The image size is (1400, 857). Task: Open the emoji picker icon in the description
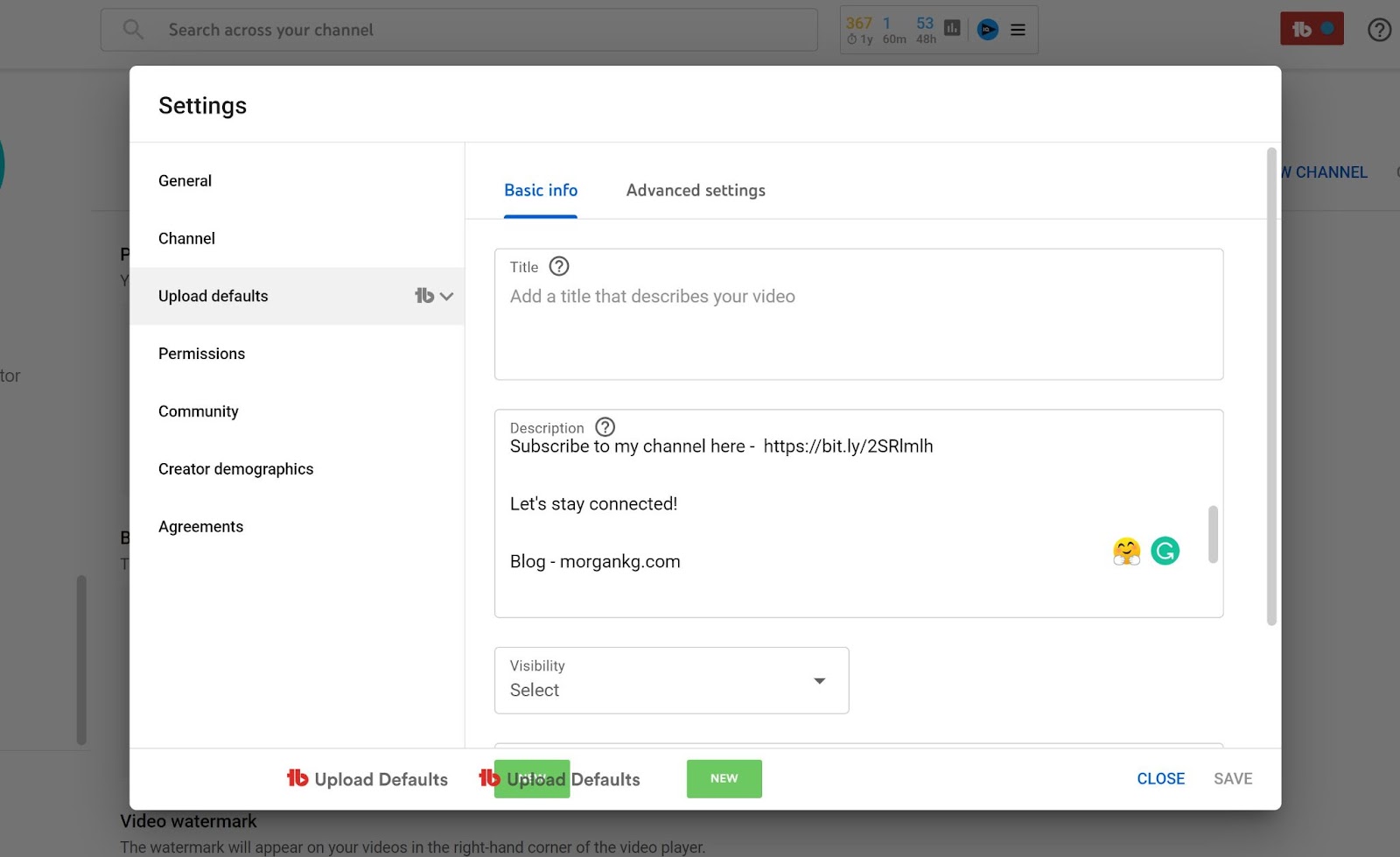[x=1127, y=551]
